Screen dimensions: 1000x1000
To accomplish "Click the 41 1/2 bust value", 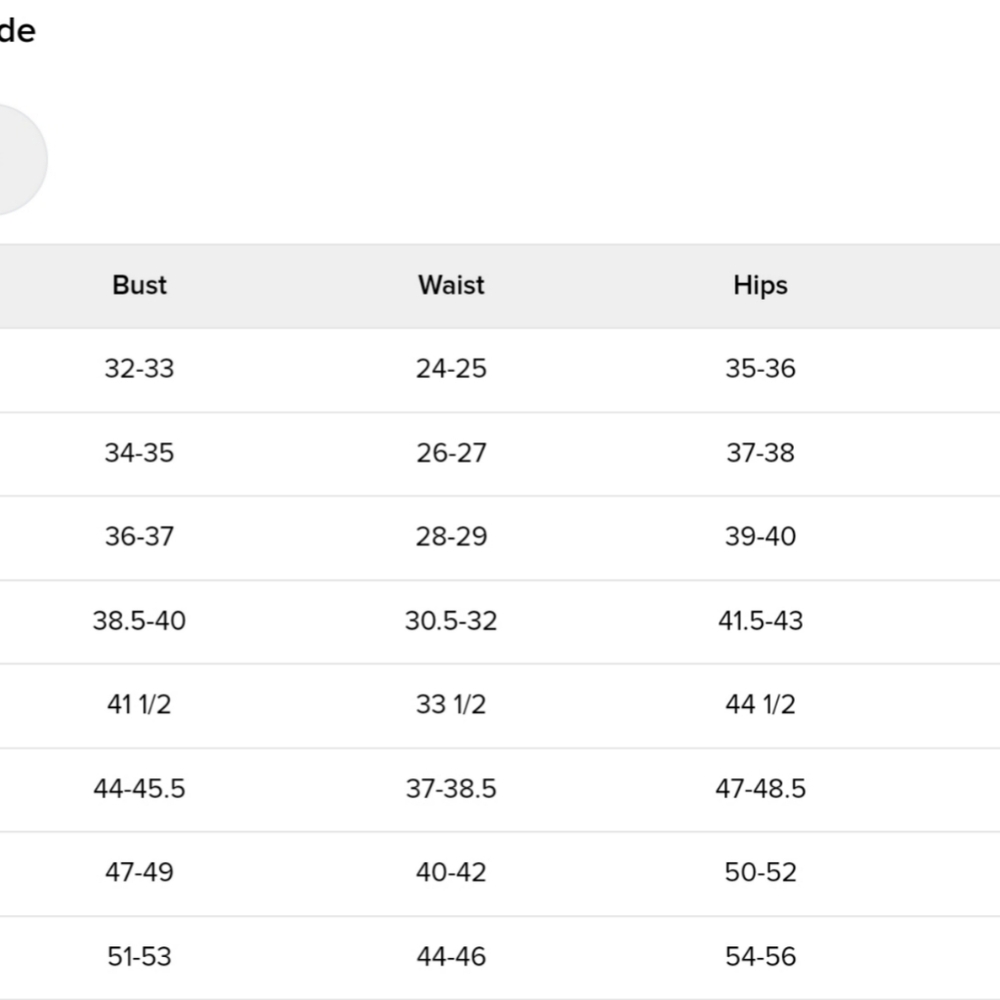I will [x=139, y=705].
